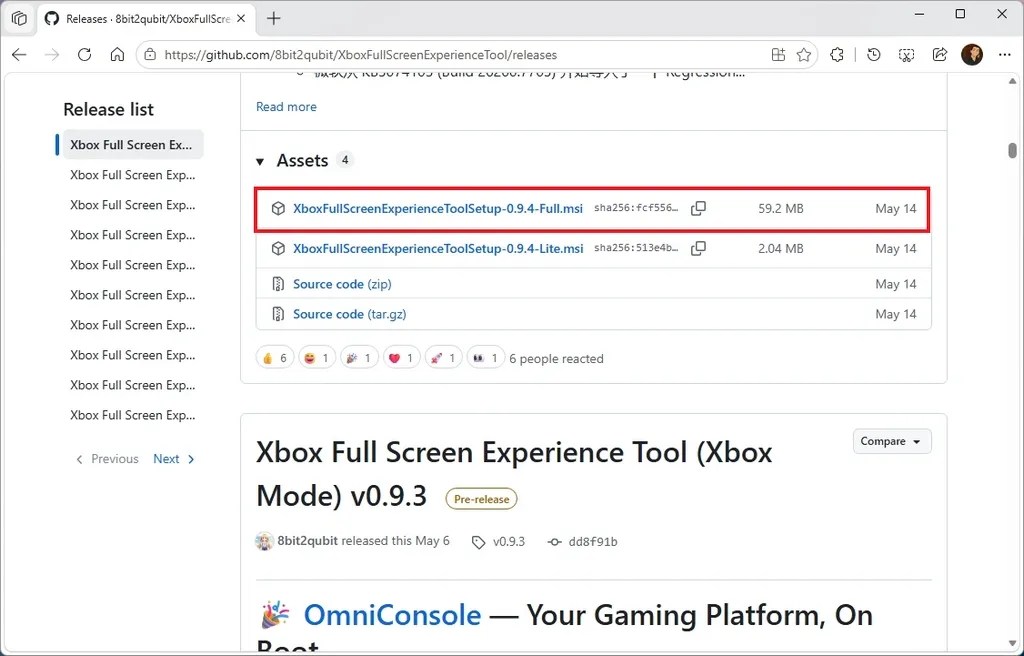Click the package icon beside Lite.msi
This screenshot has height=656, width=1024.
click(x=278, y=248)
